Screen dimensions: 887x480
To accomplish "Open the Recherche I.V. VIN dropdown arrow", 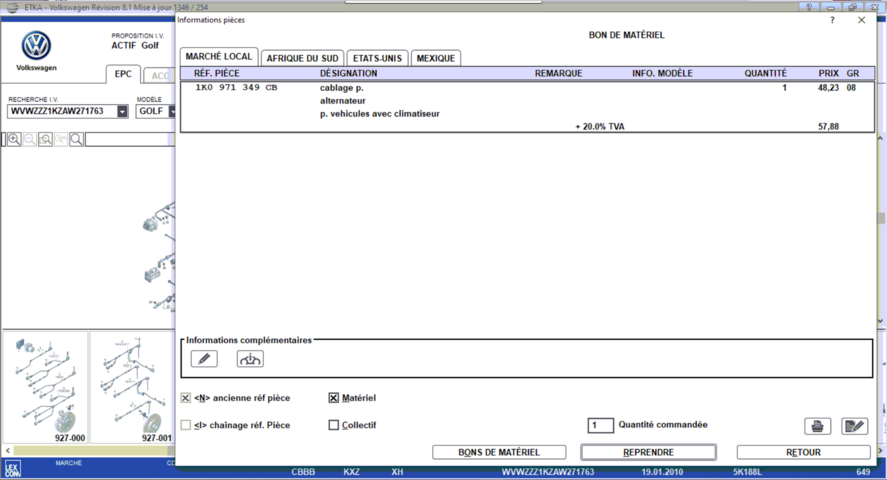I will tap(122, 111).
